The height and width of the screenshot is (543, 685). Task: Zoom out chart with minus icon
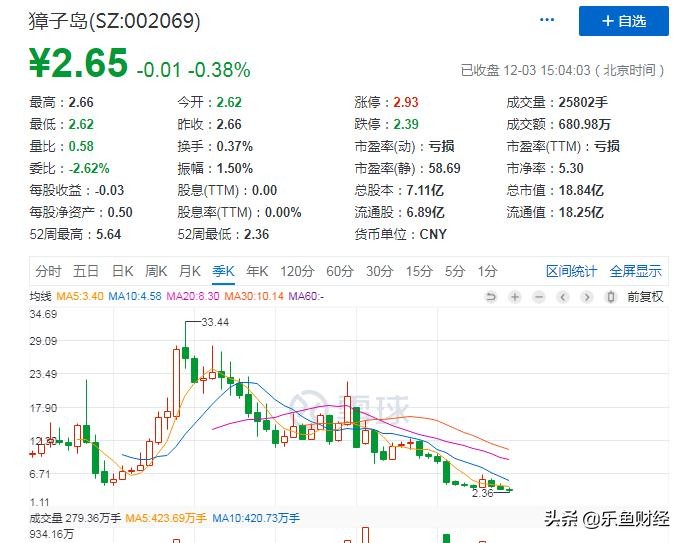539,297
